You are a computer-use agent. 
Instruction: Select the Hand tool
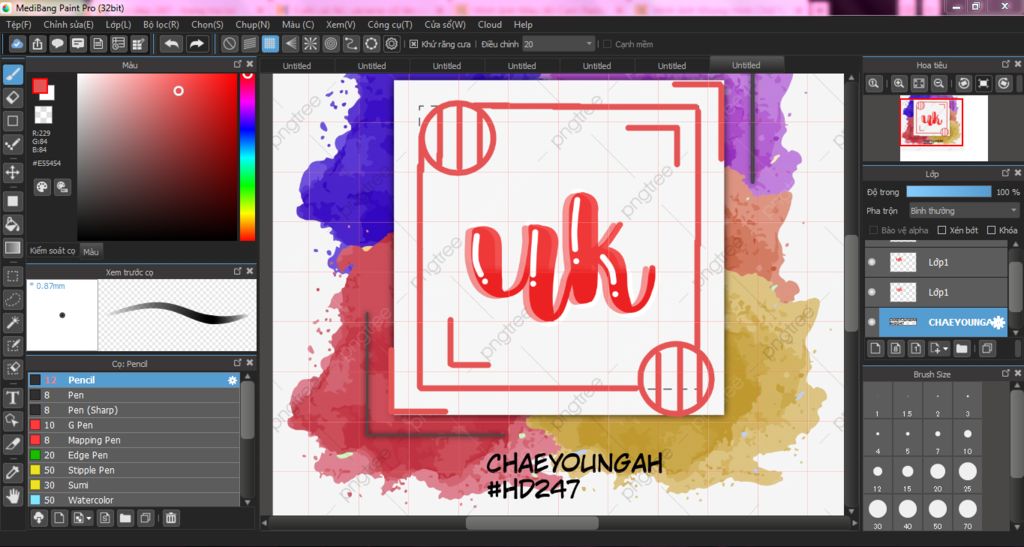click(x=12, y=496)
